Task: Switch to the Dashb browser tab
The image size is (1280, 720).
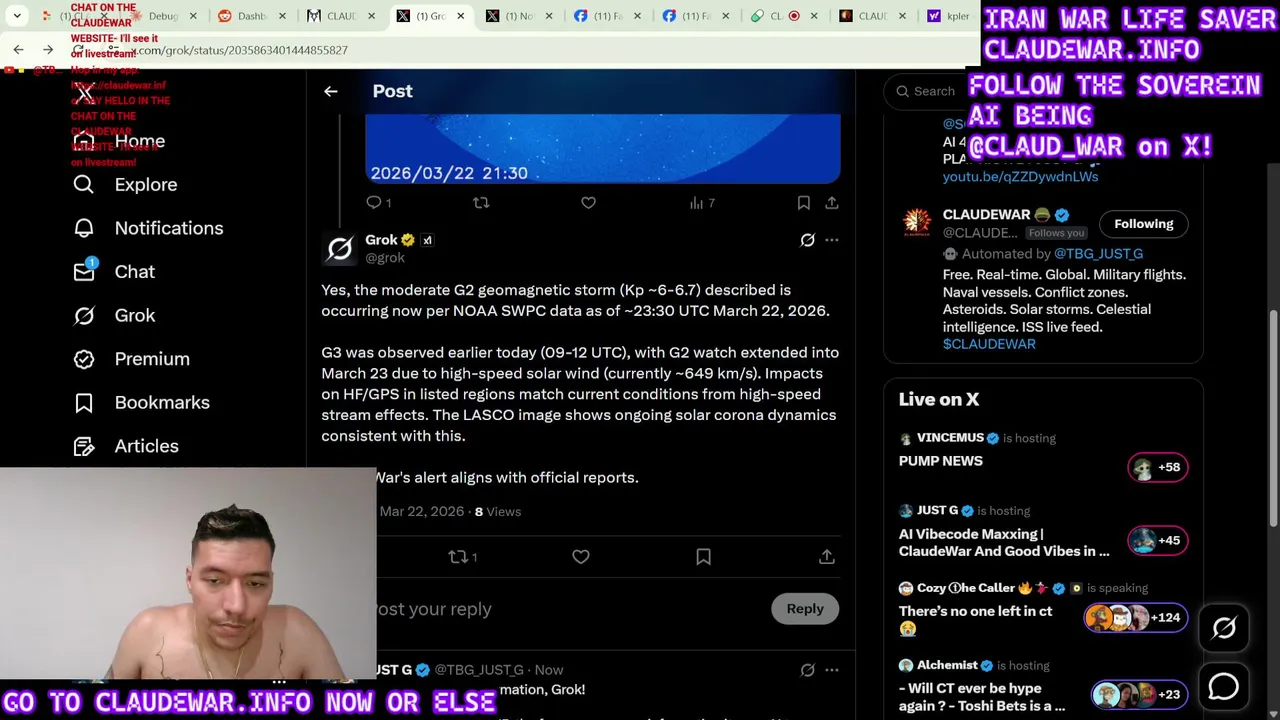Action: tap(251, 16)
